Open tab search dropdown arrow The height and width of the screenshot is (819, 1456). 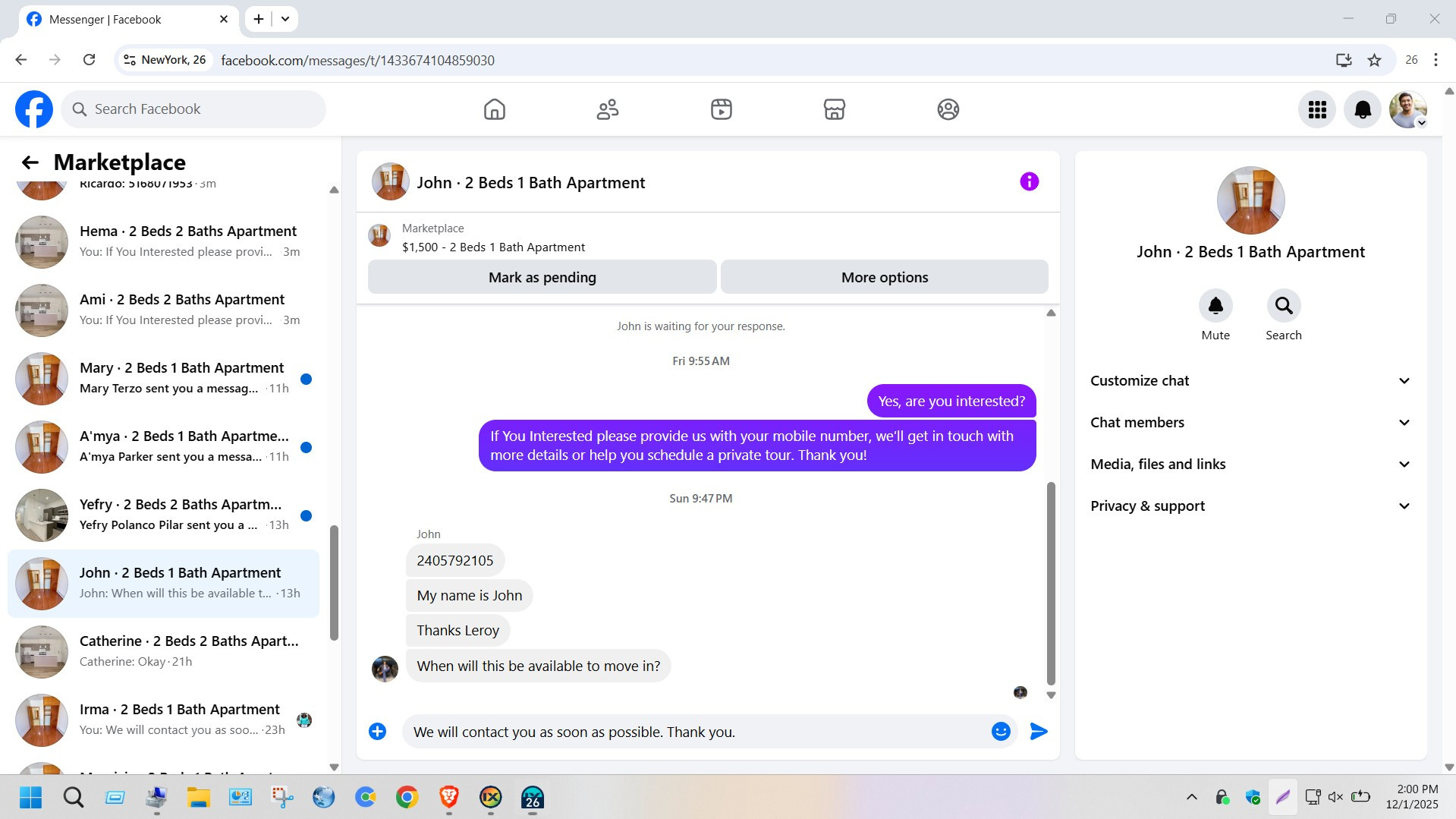point(285,19)
